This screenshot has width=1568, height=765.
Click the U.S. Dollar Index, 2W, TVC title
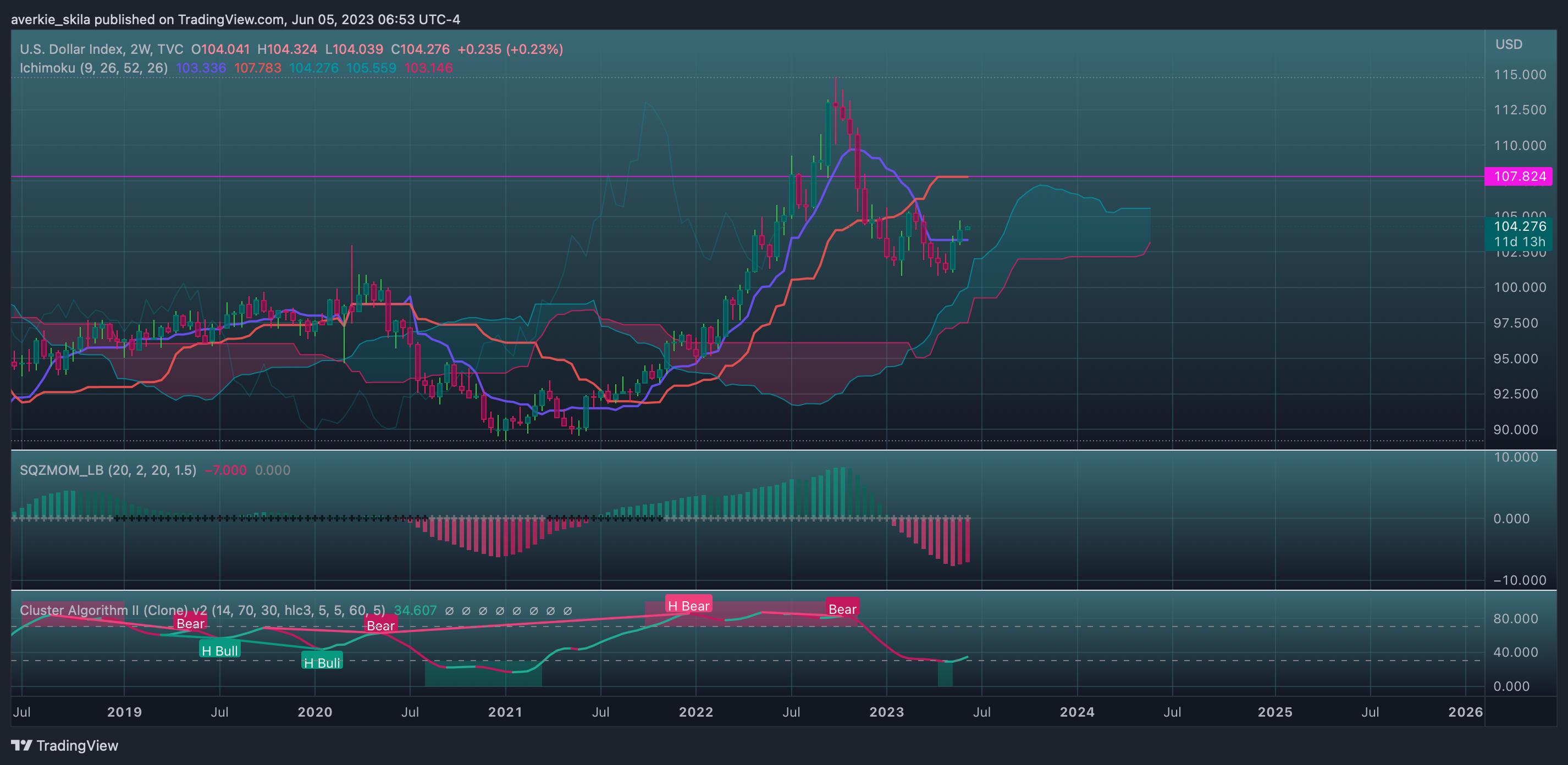[x=101, y=49]
